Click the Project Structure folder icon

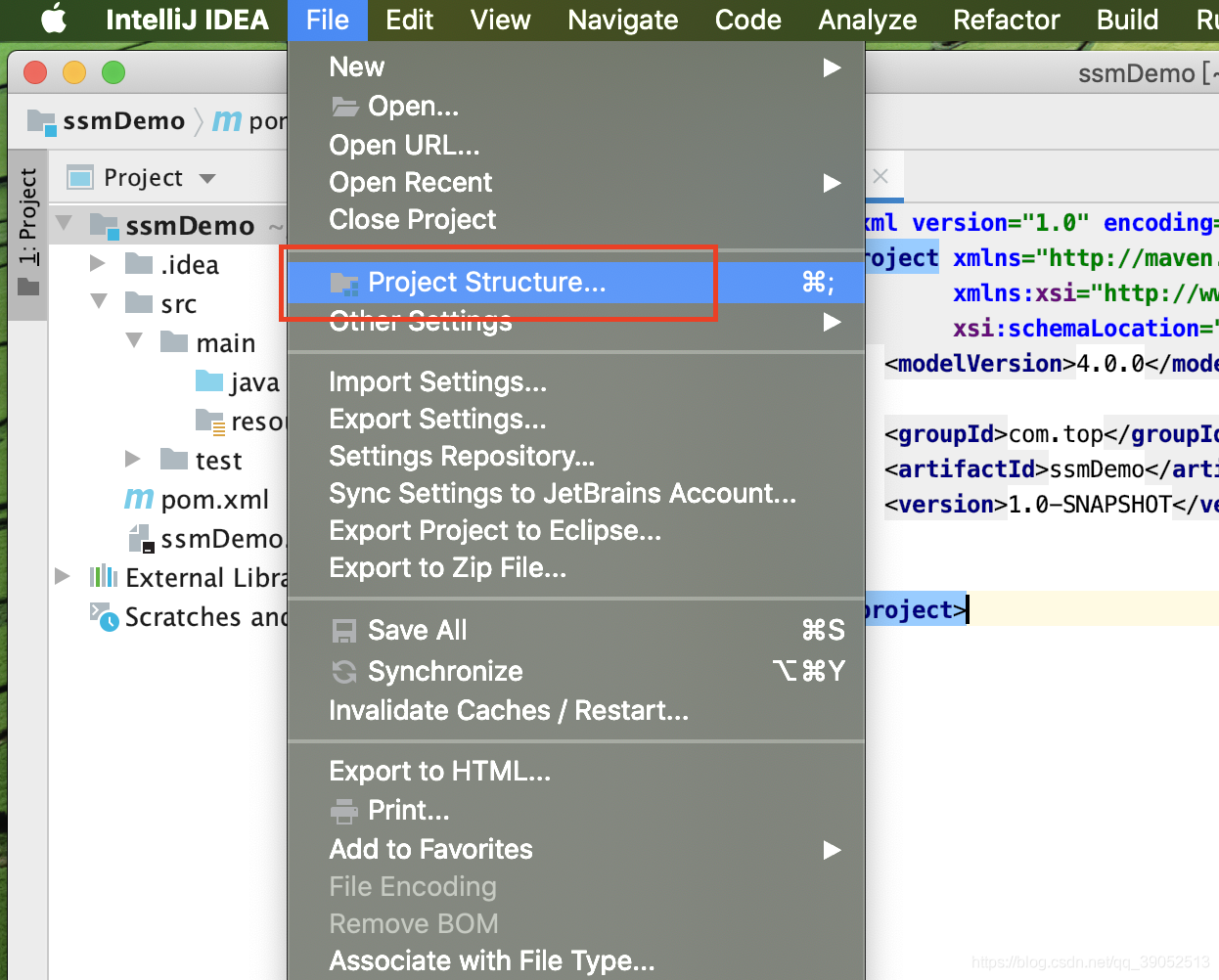(x=344, y=283)
